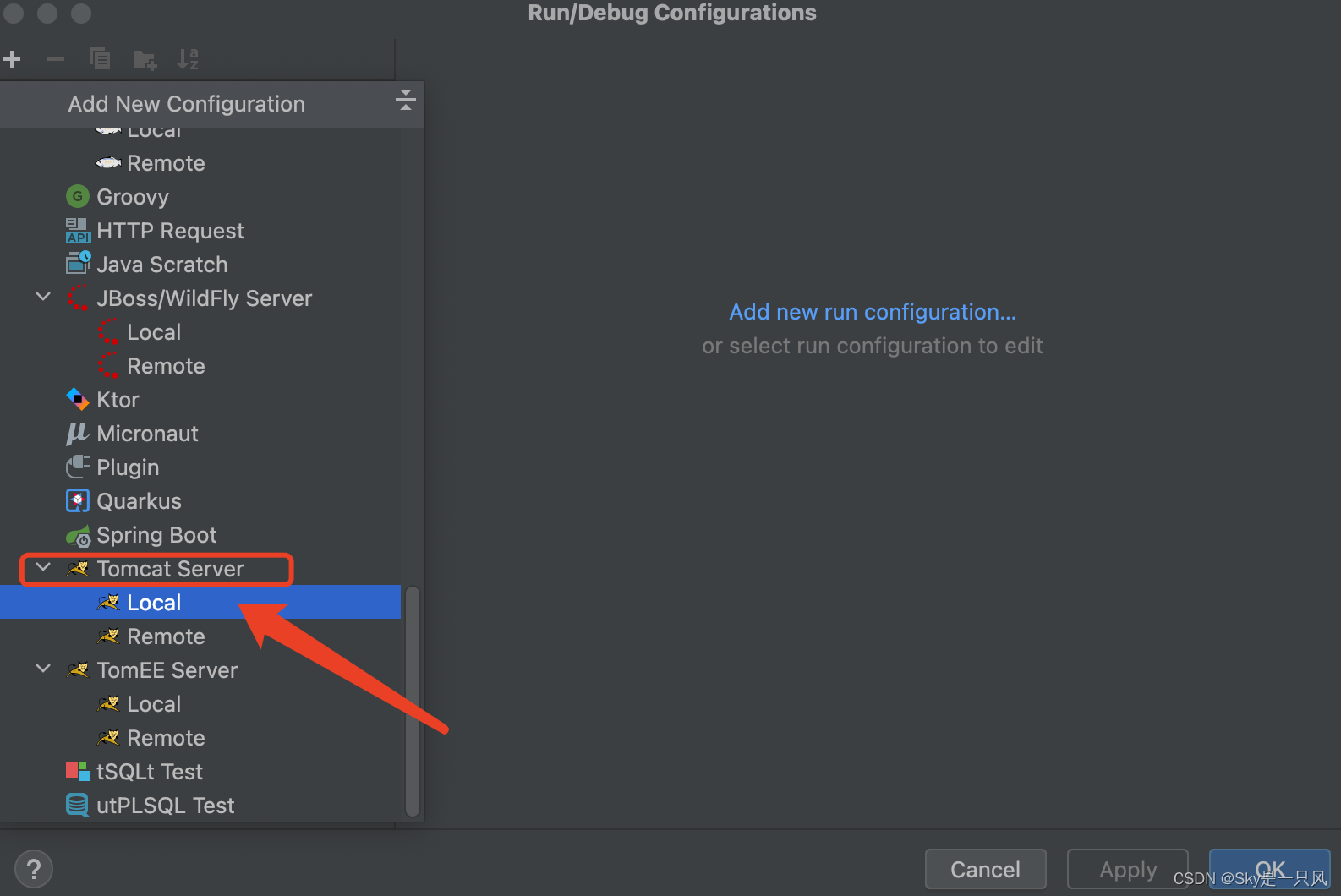Open the Add new run configuration link
The width and height of the screenshot is (1341, 896).
(x=873, y=312)
